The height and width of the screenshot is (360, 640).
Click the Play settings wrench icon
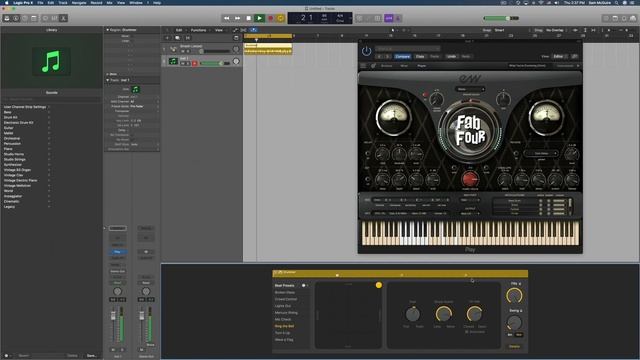tap(373, 66)
